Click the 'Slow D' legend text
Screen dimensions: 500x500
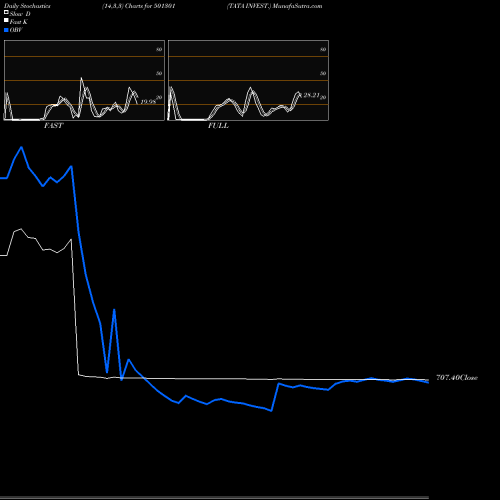point(20,14)
